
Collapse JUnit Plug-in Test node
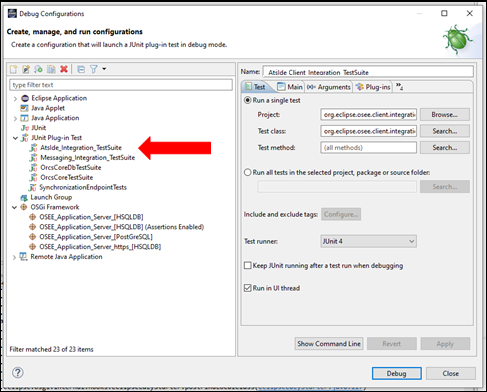[x=15, y=138]
